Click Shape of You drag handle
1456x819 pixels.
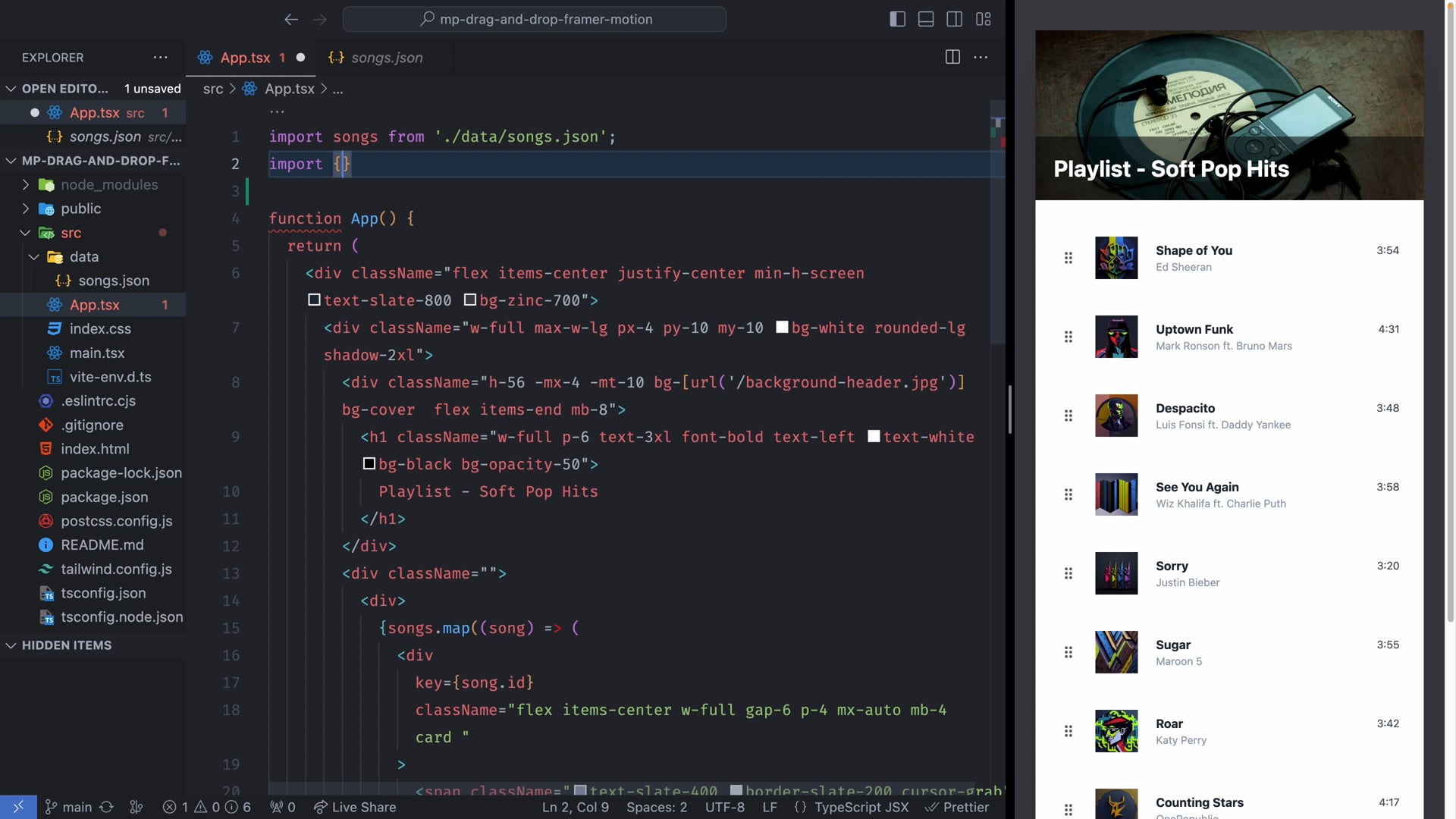(1068, 258)
